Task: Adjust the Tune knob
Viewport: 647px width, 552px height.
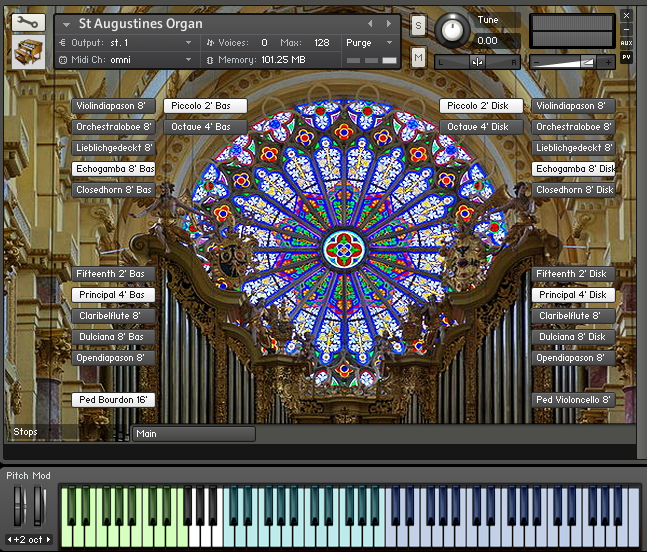Action: (x=452, y=30)
